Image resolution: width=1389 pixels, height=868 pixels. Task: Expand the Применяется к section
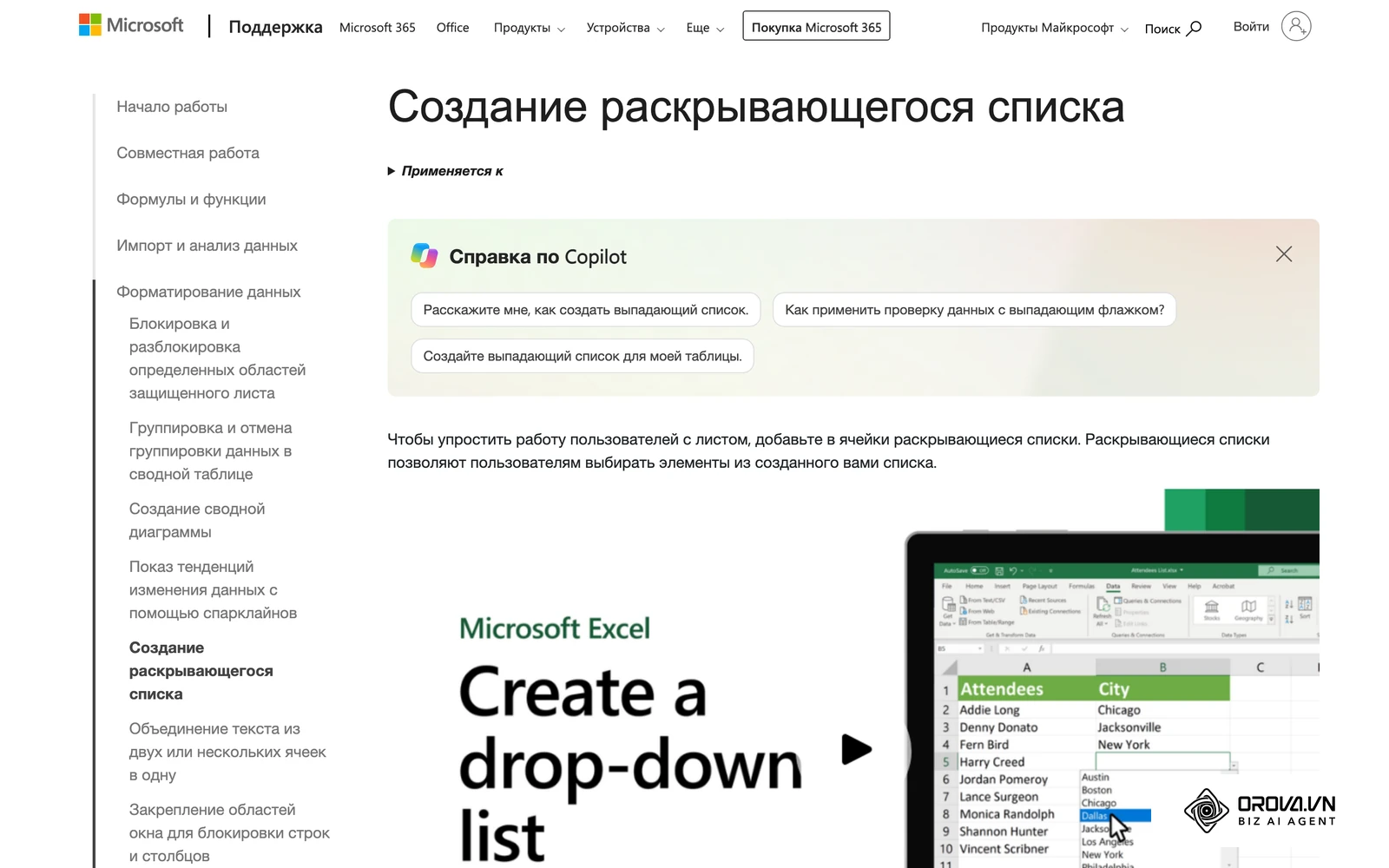[445, 171]
